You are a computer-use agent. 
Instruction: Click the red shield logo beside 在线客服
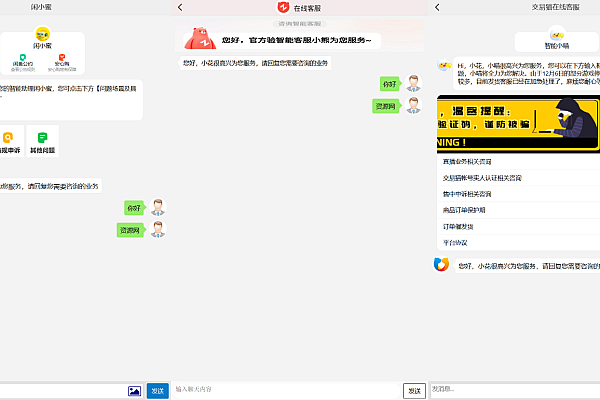(x=283, y=7)
